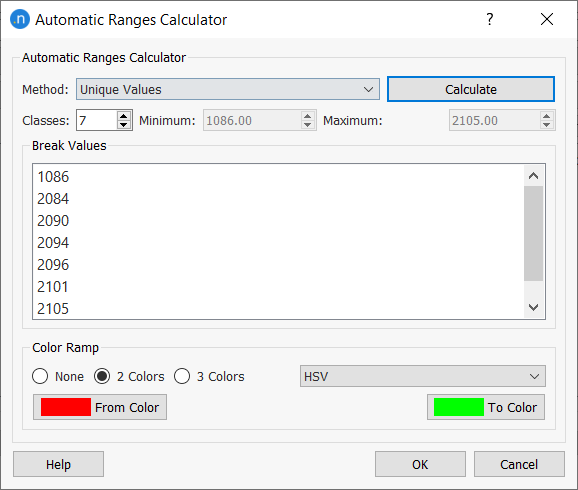The image size is (578, 490).
Task: Choose the 3 Colors radio button
Action: [x=182, y=376]
